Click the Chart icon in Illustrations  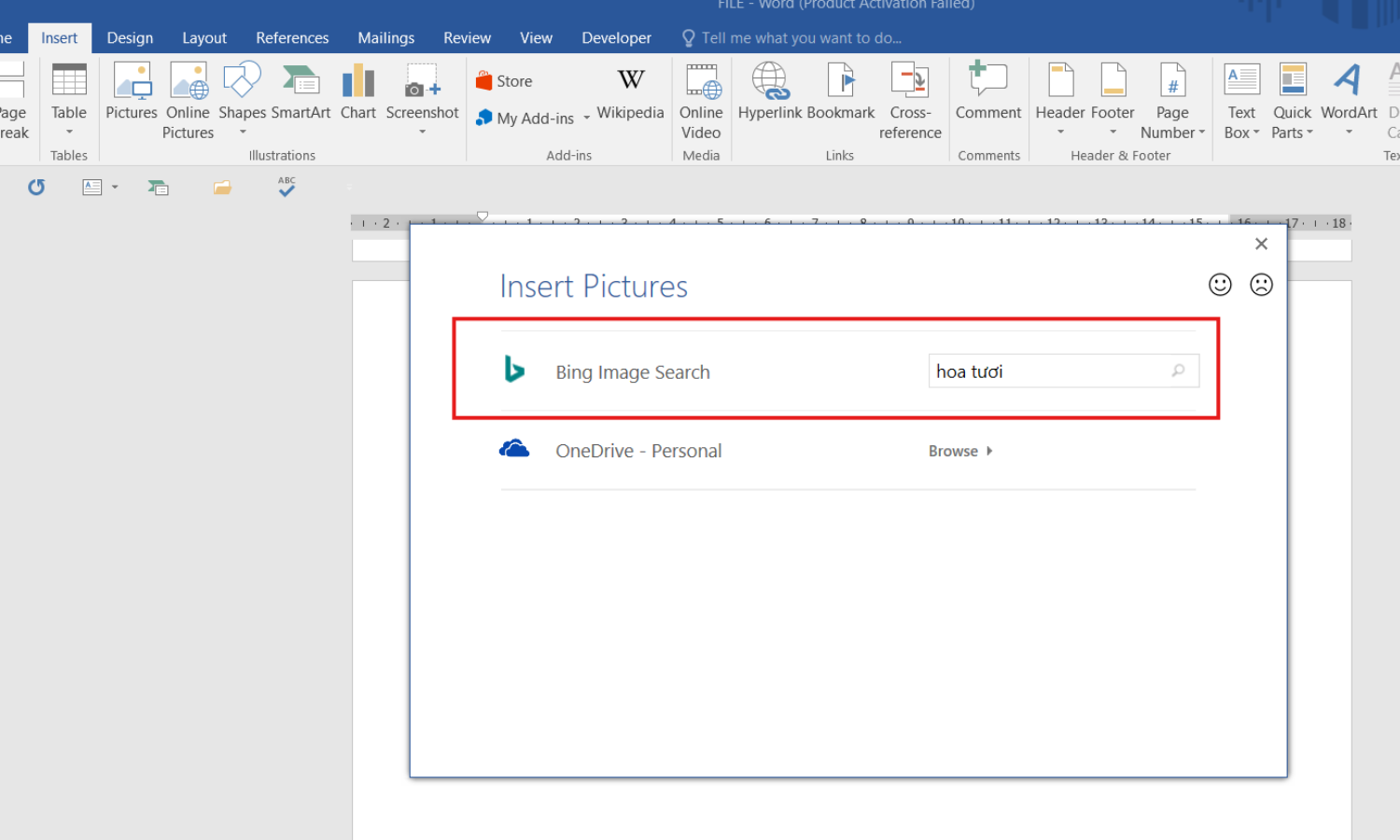[x=357, y=82]
